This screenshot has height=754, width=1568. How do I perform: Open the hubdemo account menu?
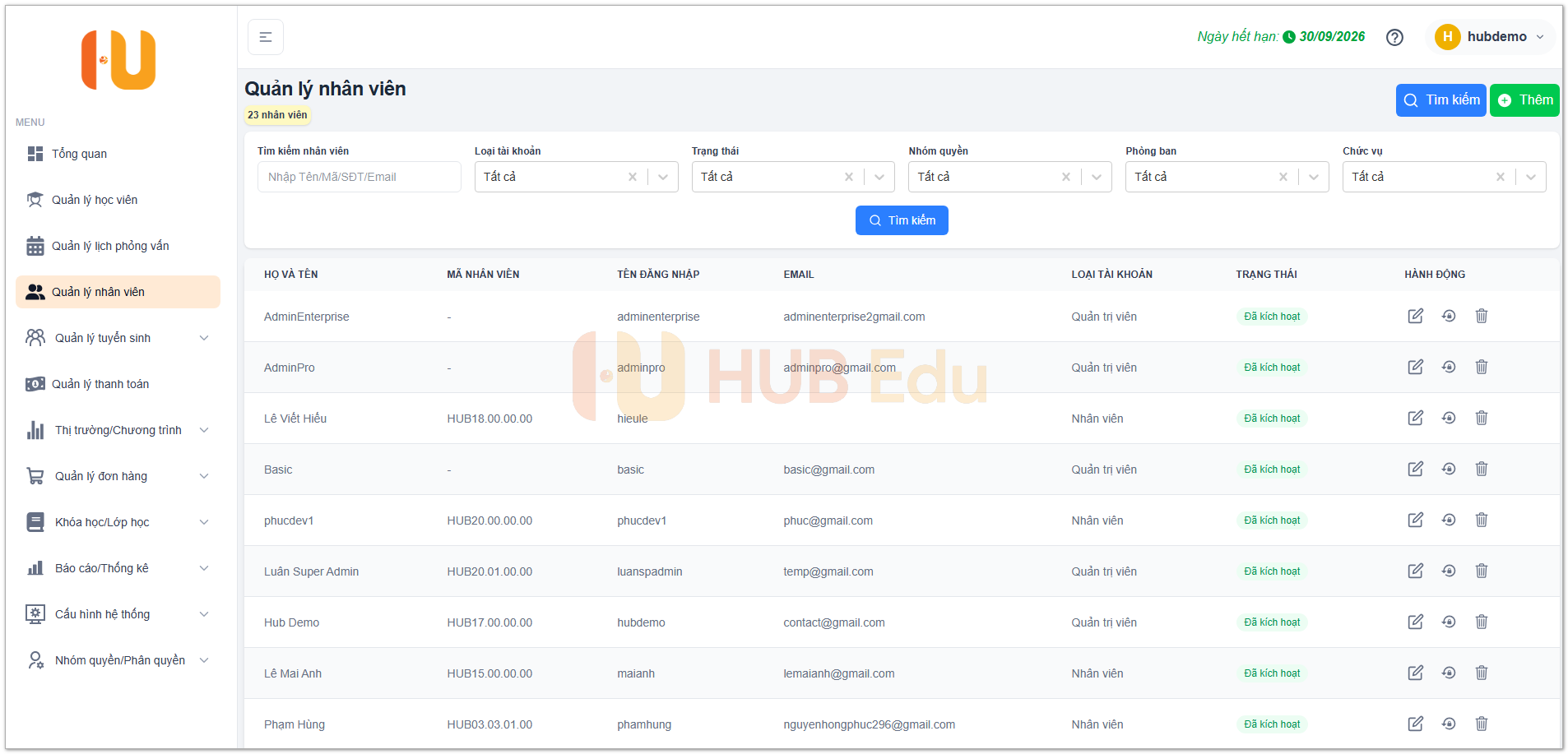(x=1491, y=36)
